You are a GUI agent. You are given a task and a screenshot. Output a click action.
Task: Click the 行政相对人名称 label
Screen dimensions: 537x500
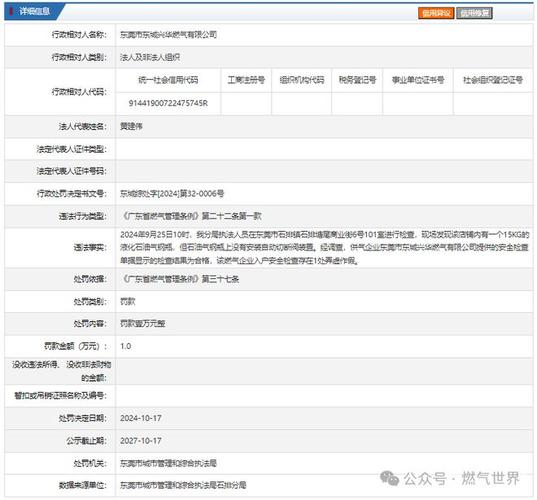[79, 34]
